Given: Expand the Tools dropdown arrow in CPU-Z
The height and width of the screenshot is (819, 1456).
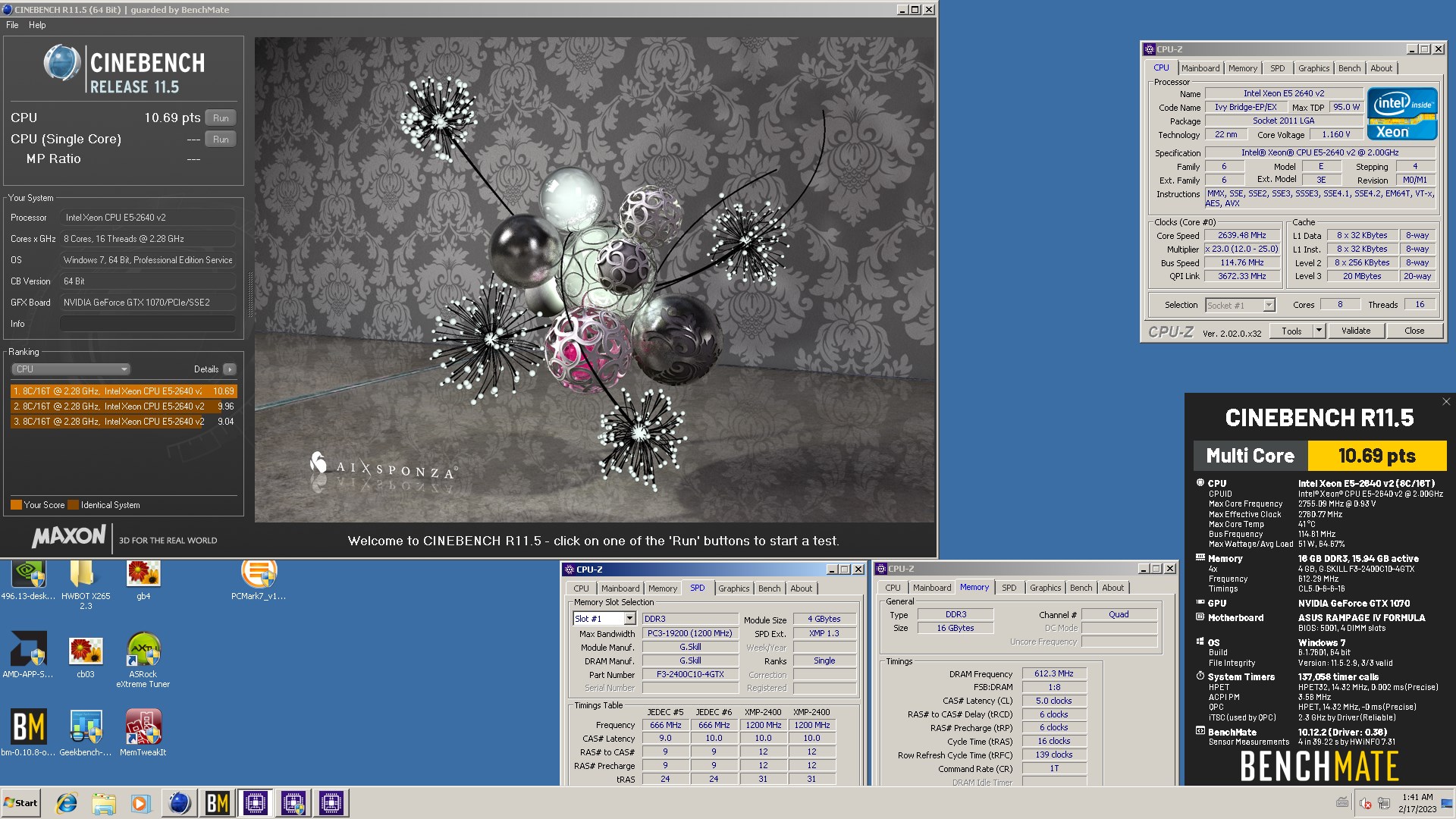Looking at the screenshot, I should [x=1319, y=331].
